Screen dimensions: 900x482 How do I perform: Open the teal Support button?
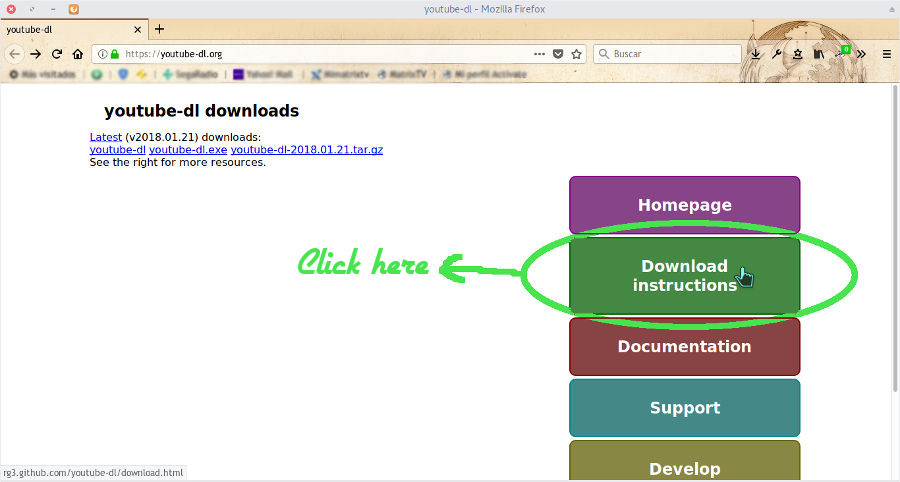click(684, 408)
